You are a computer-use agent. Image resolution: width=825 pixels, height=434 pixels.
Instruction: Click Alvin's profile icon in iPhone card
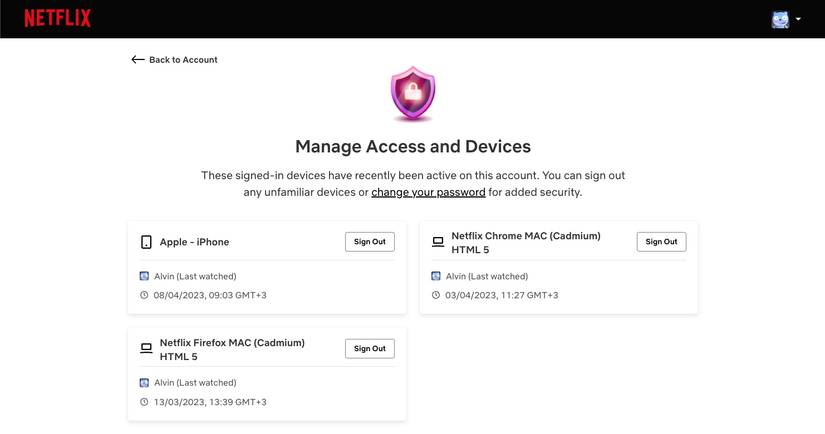145,276
